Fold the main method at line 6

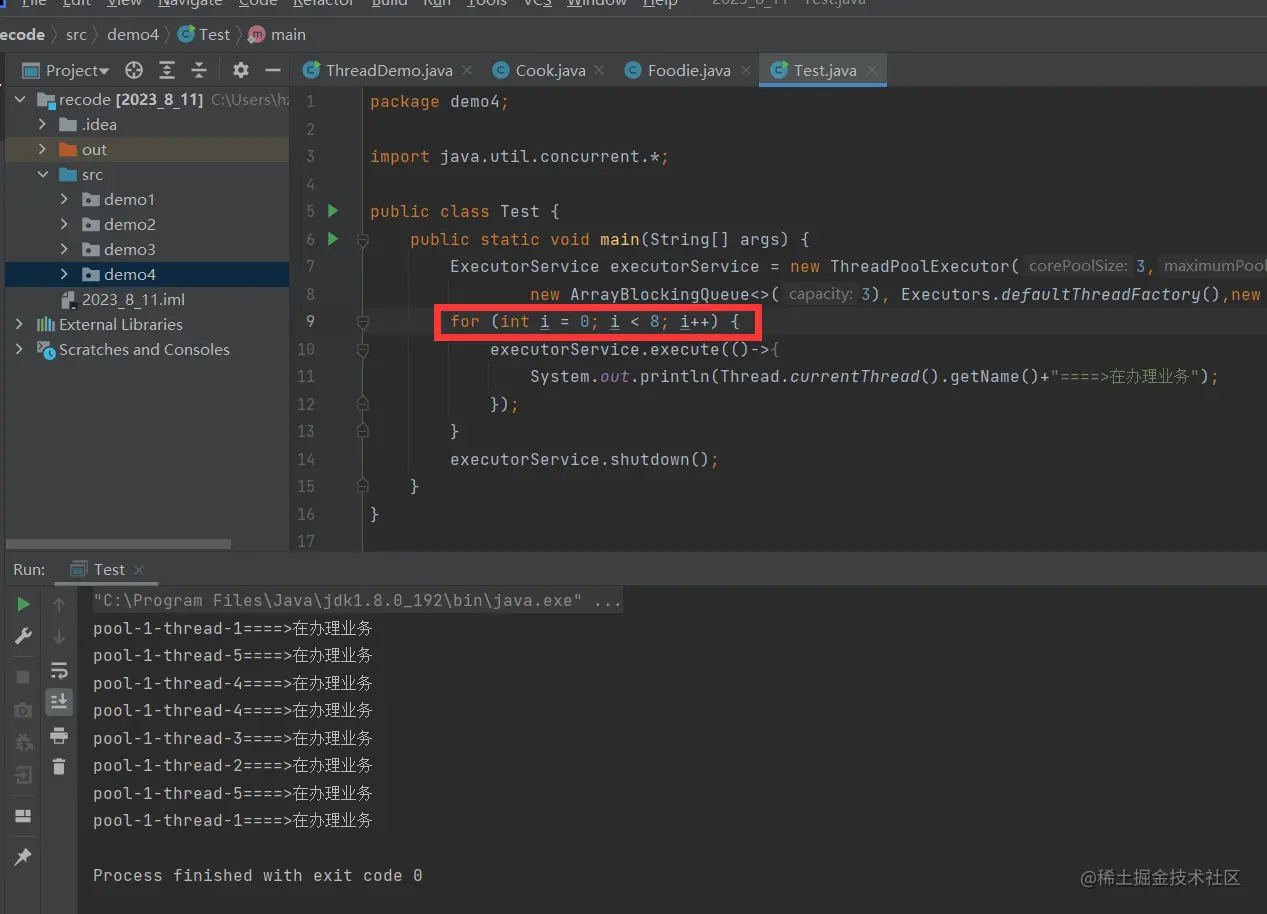(x=362, y=240)
